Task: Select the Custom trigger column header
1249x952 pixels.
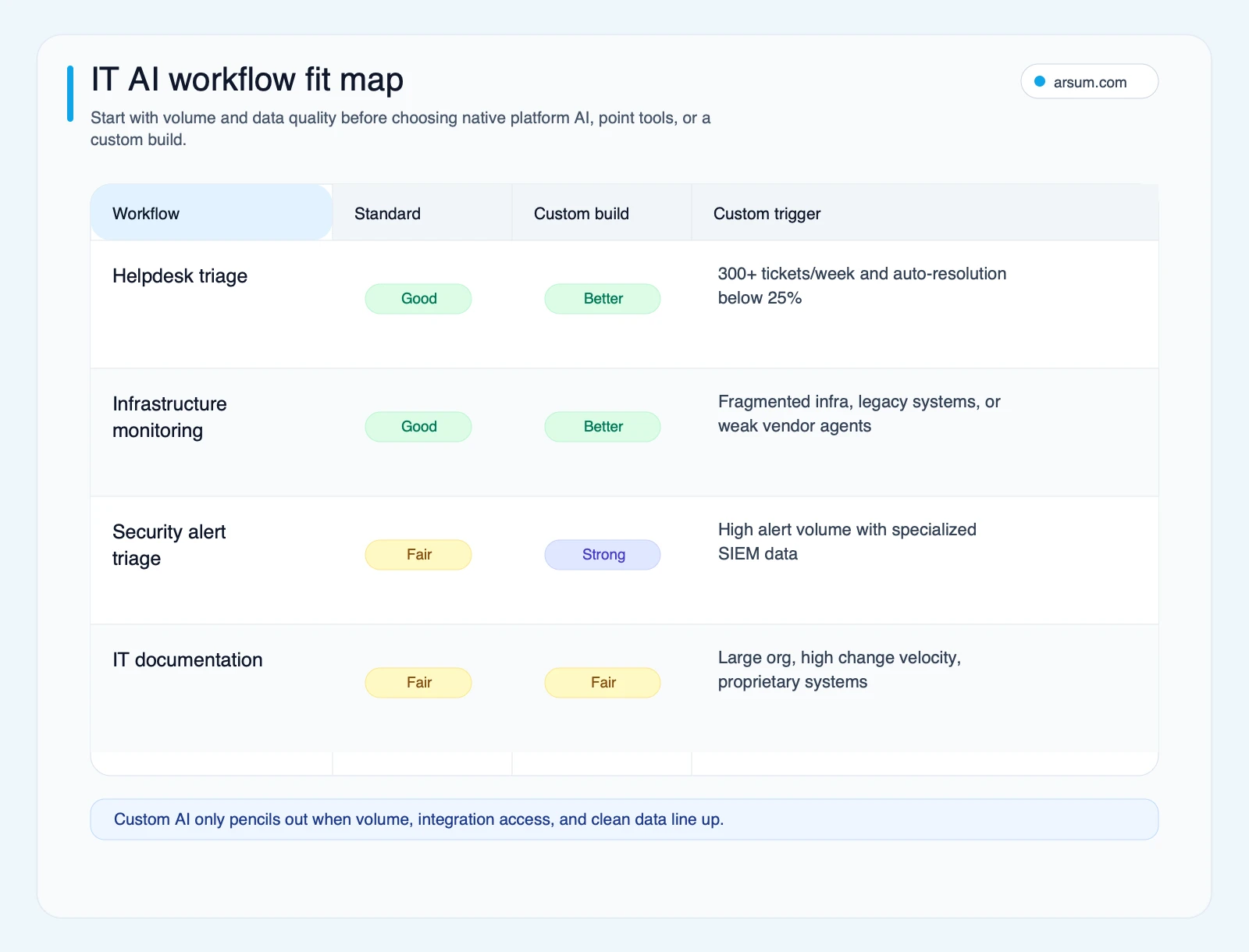Action: click(x=925, y=213)
